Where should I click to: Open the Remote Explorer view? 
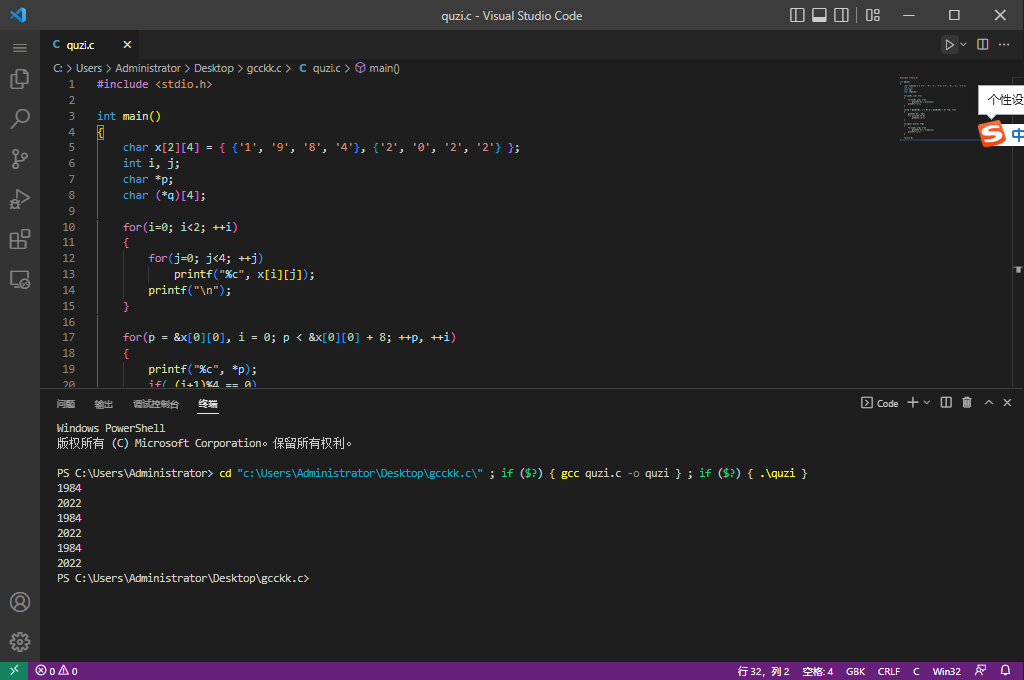[x=20, y=279]
